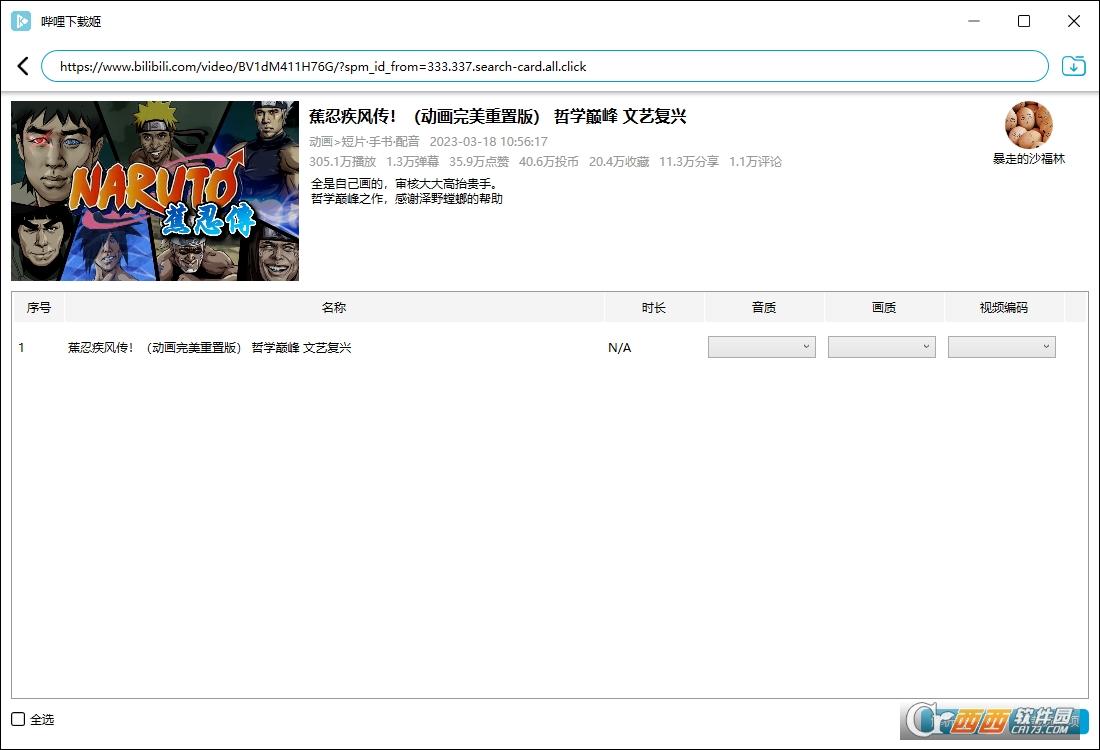Close the 哔哩下载姬 window
Image resolution: width=1100 pixels, height=750 pixels.
click(1073, 21)
